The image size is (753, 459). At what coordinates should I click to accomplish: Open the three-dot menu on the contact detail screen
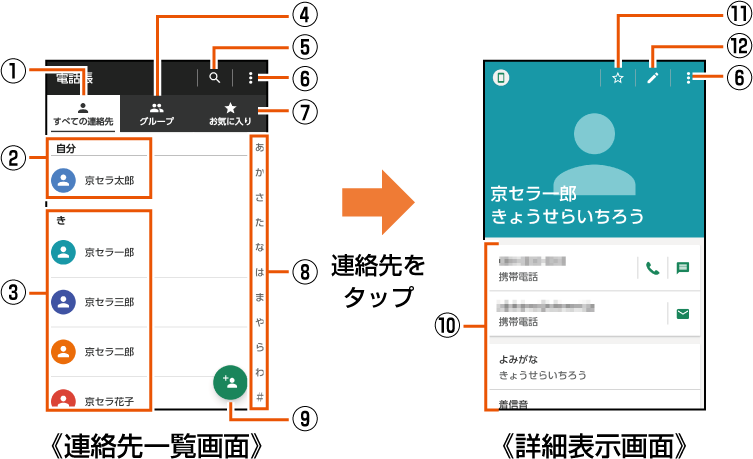pyautogui.click(x=688, y=78)
